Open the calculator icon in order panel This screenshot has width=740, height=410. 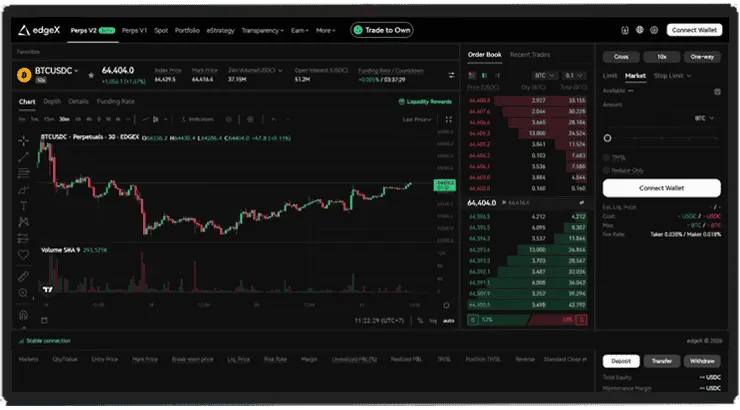(717, 92)
